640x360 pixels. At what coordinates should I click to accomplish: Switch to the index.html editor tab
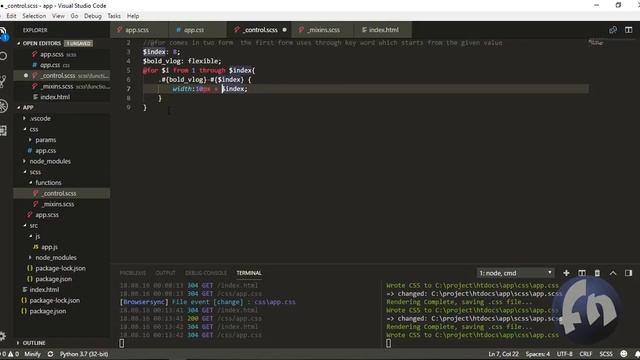(x=383, y=30)
